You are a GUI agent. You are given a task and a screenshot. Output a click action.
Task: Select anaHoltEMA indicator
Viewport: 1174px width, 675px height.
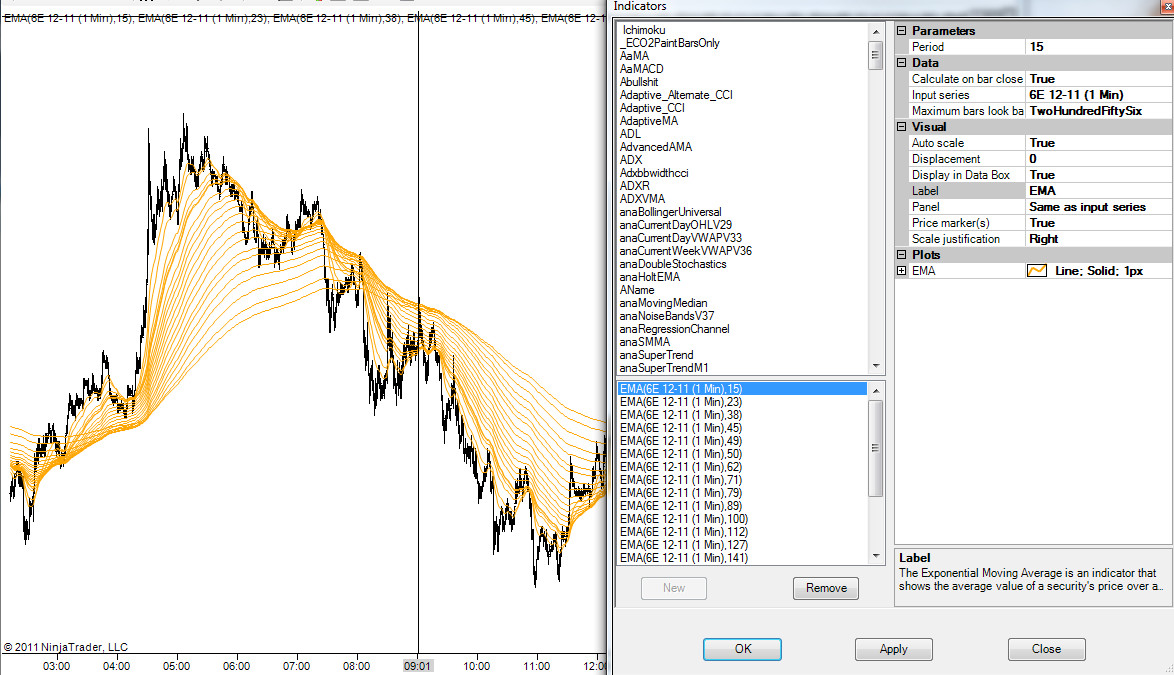(x=650, y=277)
